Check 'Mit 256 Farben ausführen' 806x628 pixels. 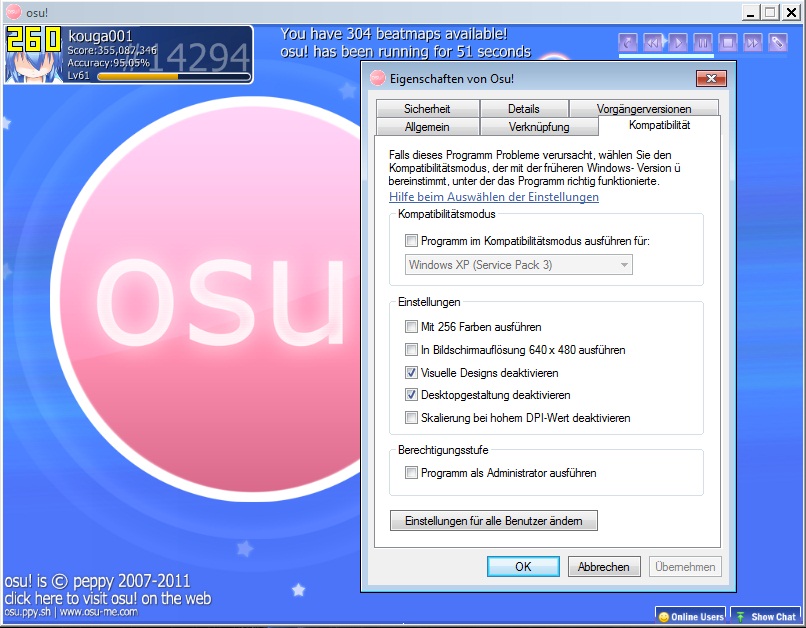pyautogui.click(x=411, y=326)
